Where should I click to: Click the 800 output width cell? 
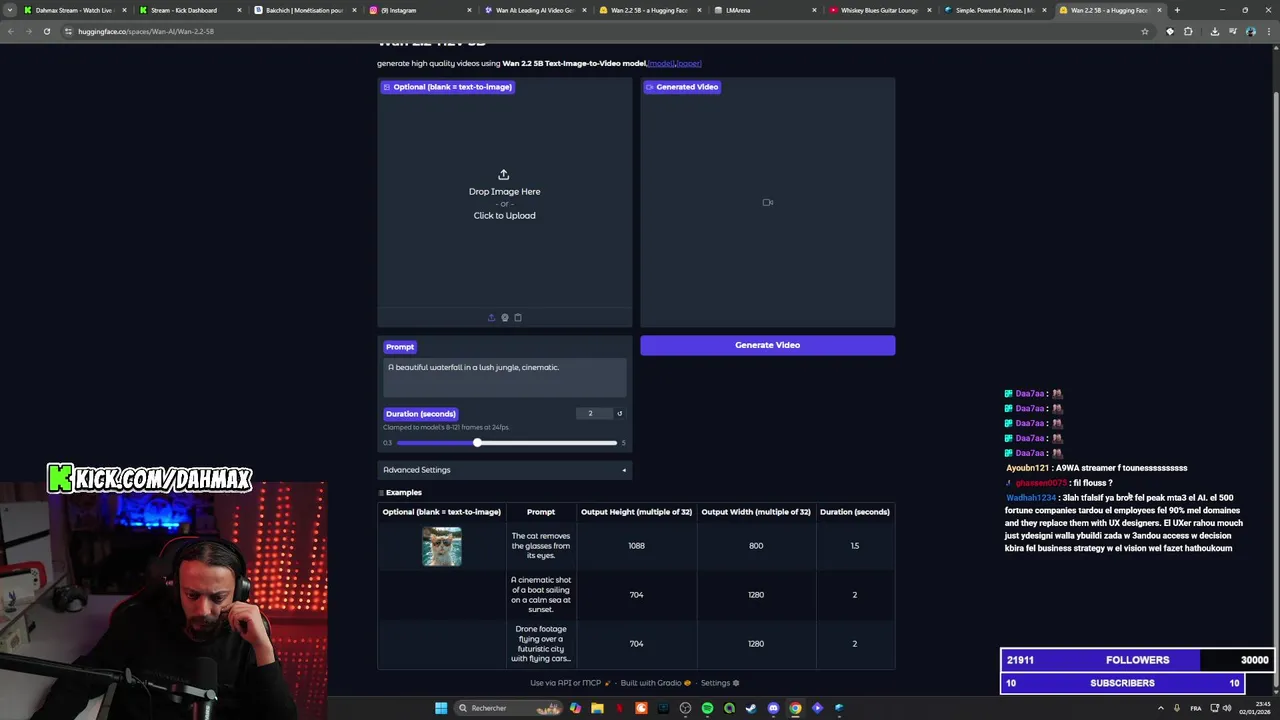756,546
